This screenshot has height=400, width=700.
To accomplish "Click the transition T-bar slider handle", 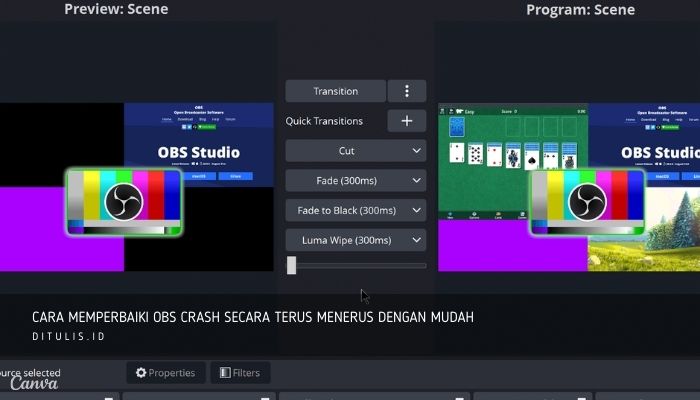I will [x=292, y=265].
